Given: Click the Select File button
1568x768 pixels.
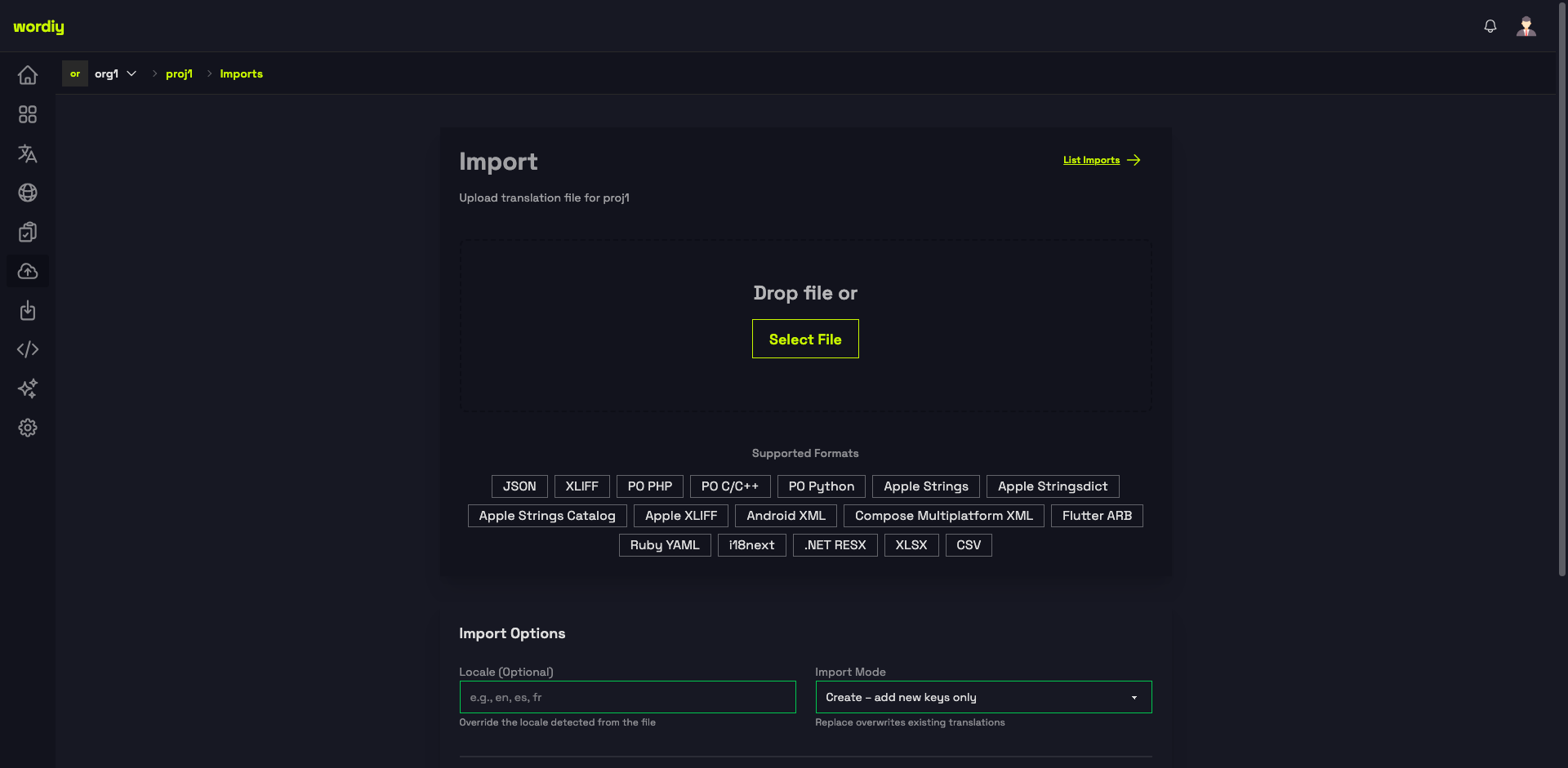Looking at the screenshot, I should coord(805,339).
